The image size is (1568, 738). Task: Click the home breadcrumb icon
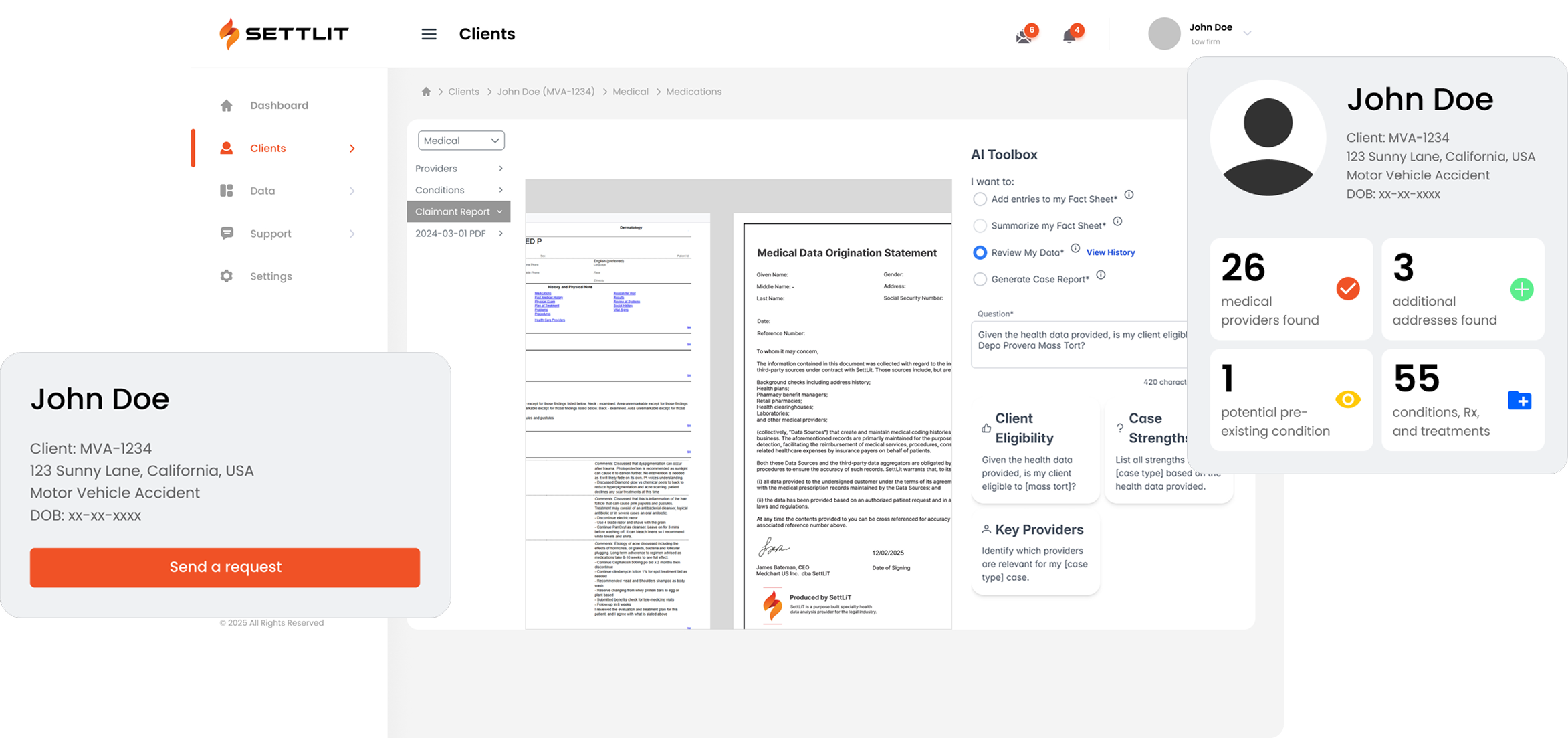pyautogui.click(x=426, y=92)
